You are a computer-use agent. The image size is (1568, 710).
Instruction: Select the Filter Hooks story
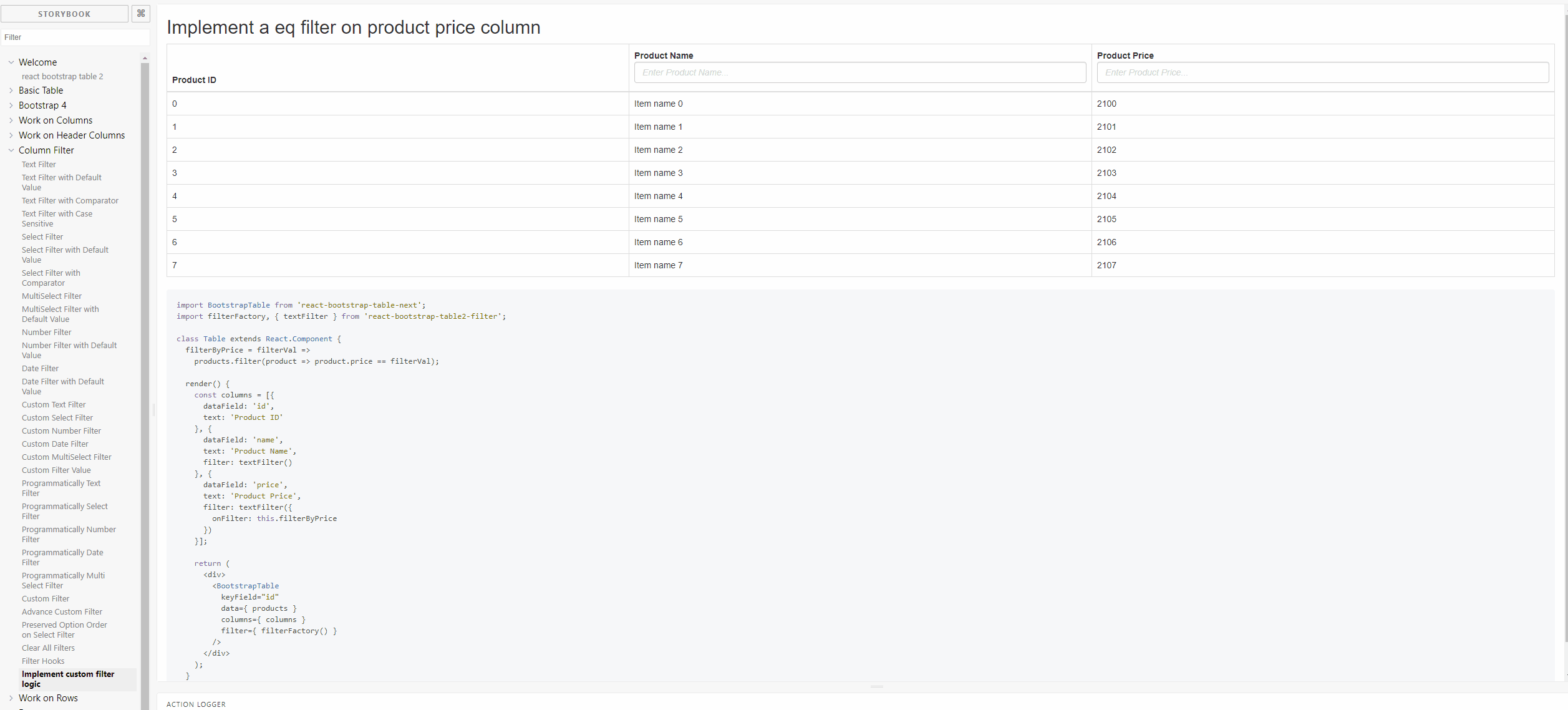42,661
